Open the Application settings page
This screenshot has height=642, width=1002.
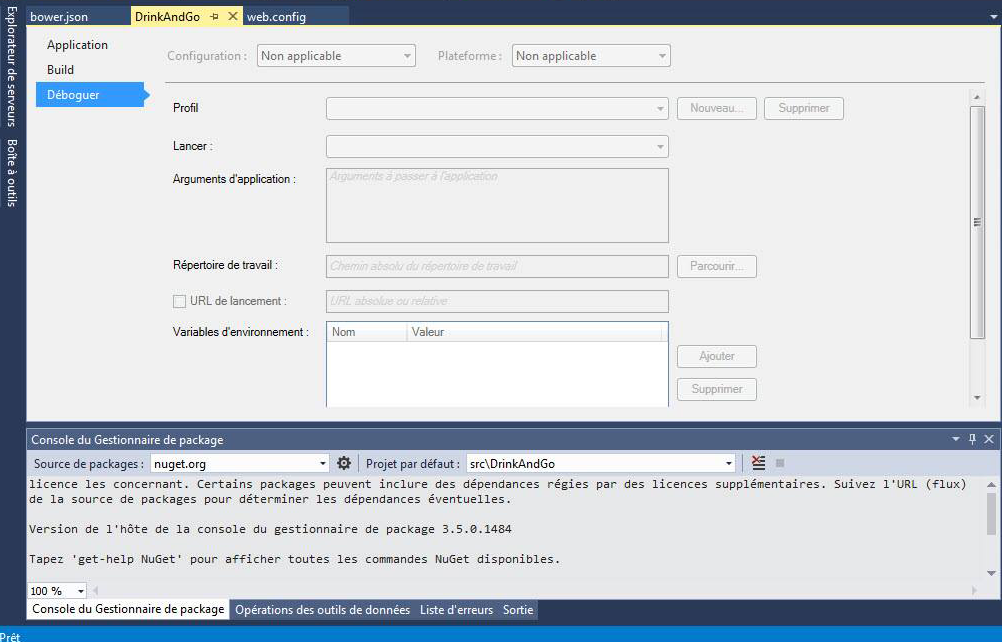pos(77,45)
